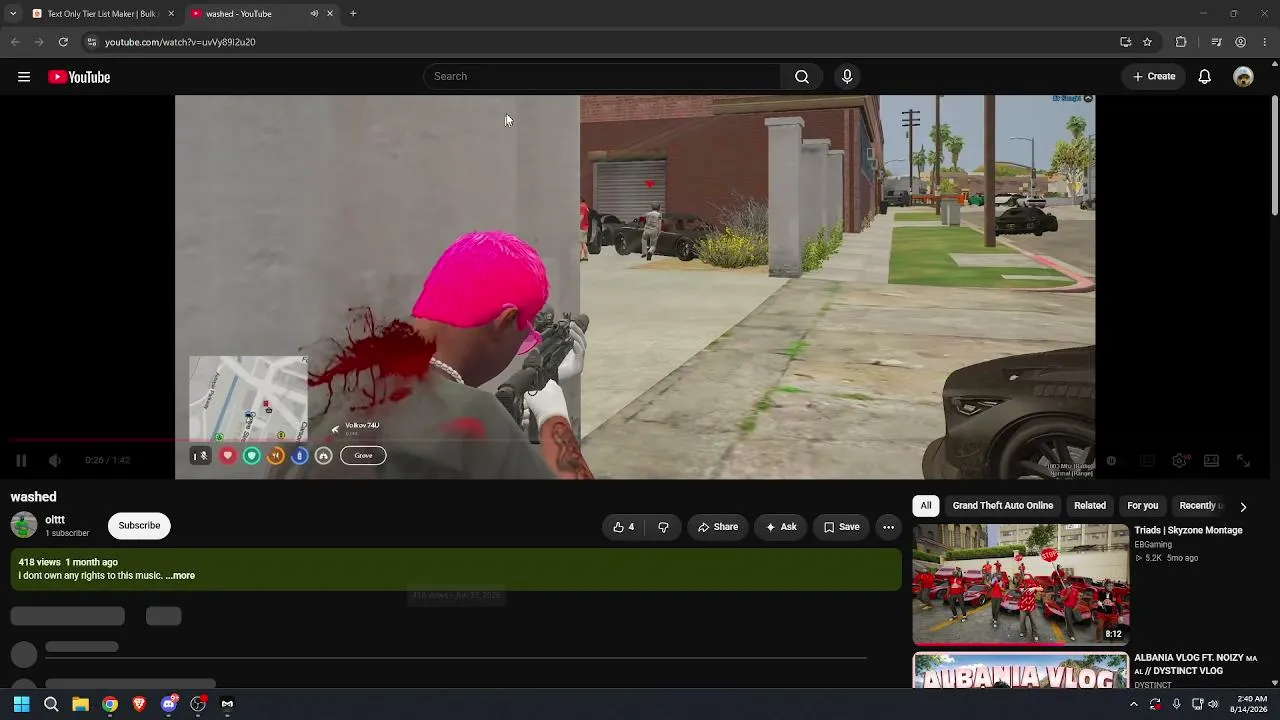Viewport: 1280px width, 720px height.
Task: Close the washed - YouTube tab
Action: pos(330,14)
